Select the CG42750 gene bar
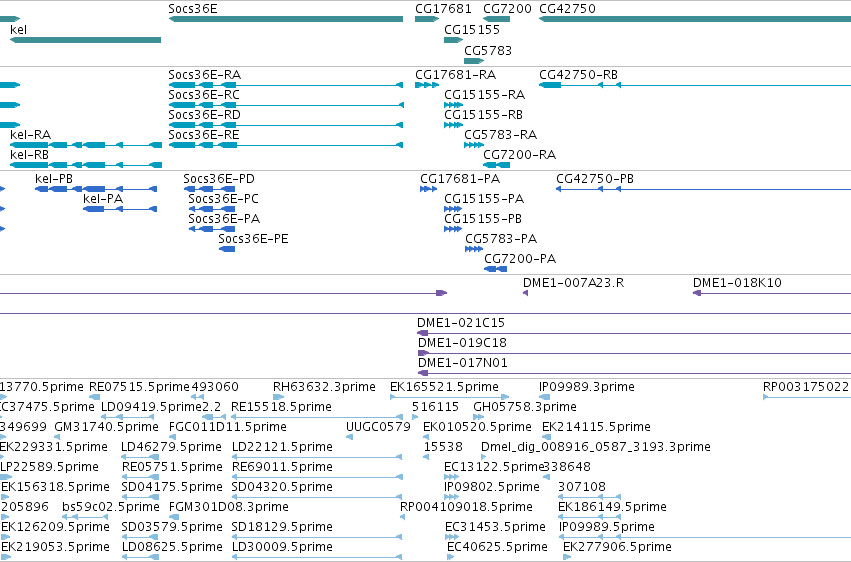 point(695,19)
